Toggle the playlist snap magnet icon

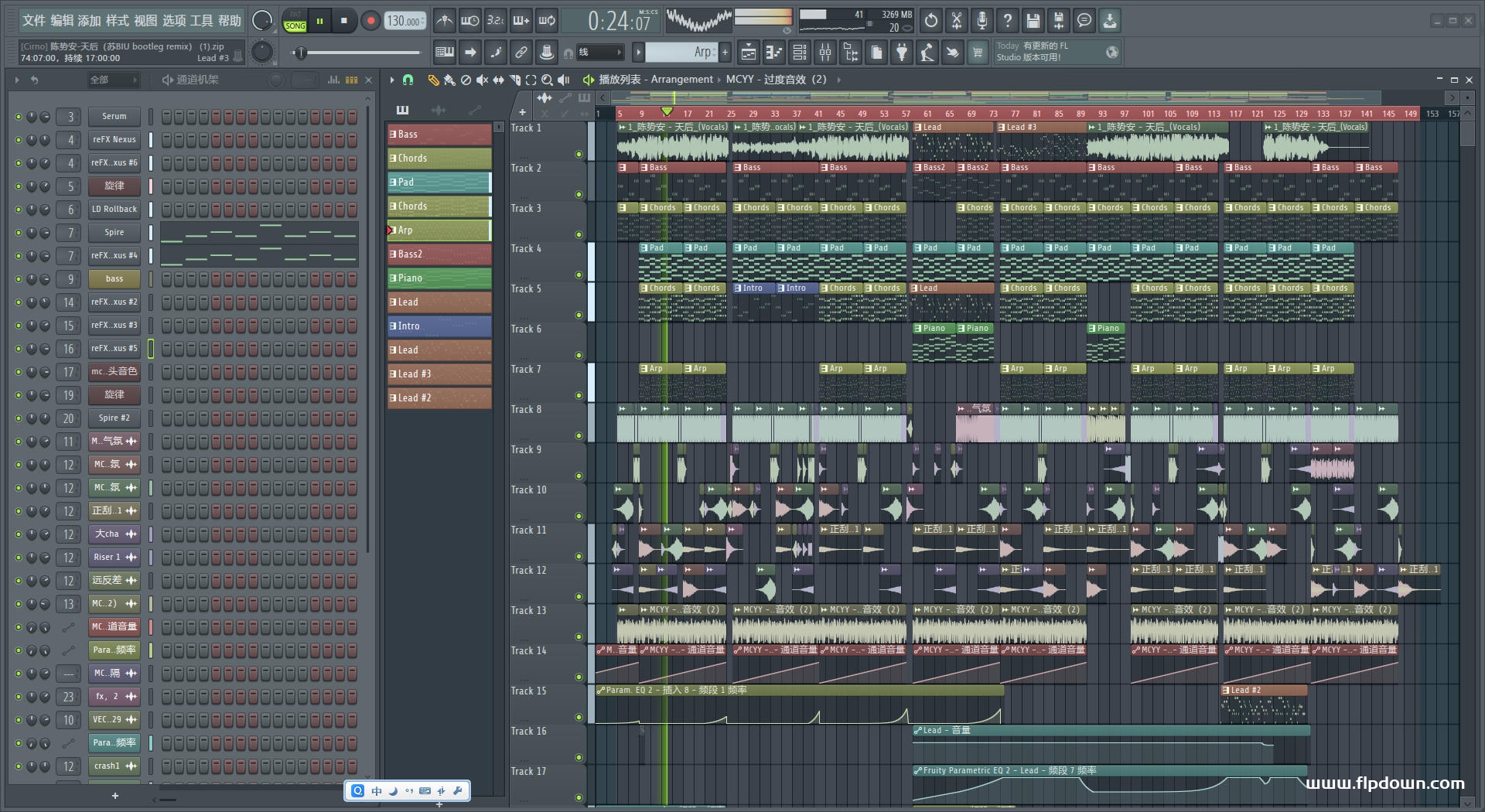click(408, 80)
